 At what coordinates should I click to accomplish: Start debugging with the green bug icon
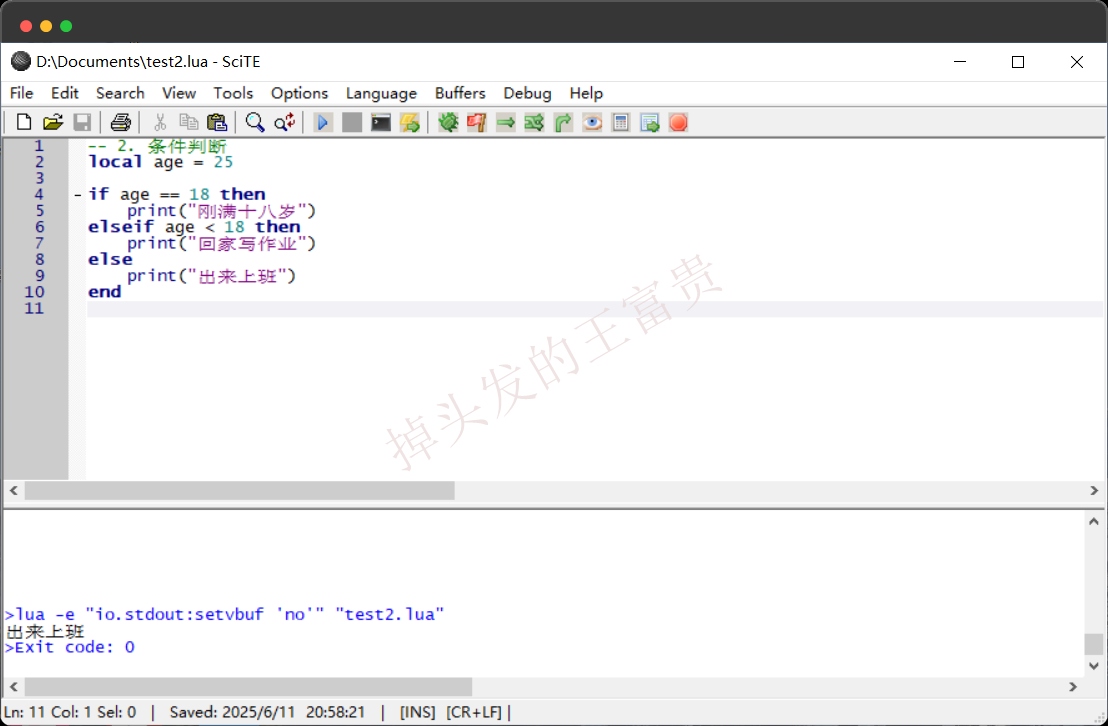[448, 122]
